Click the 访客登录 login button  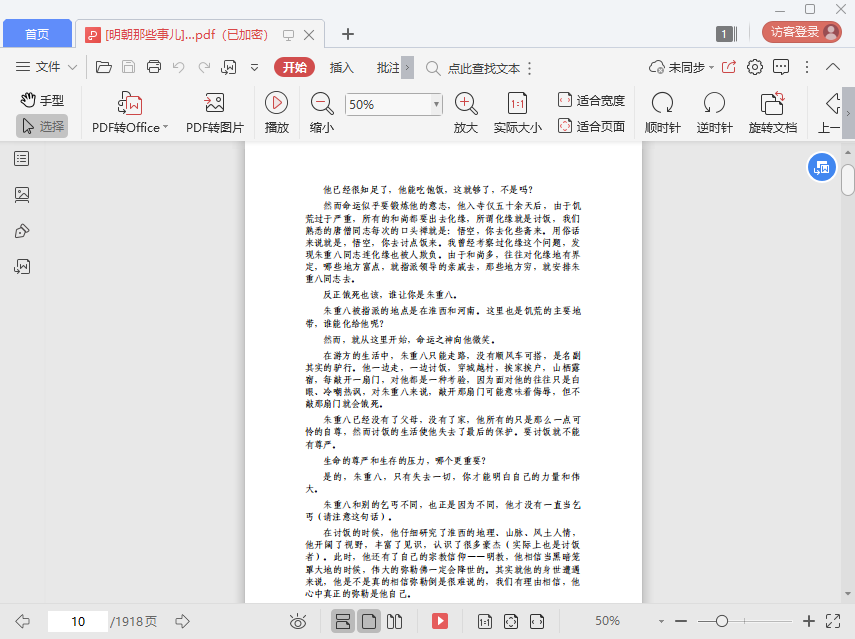click(802, 32)
